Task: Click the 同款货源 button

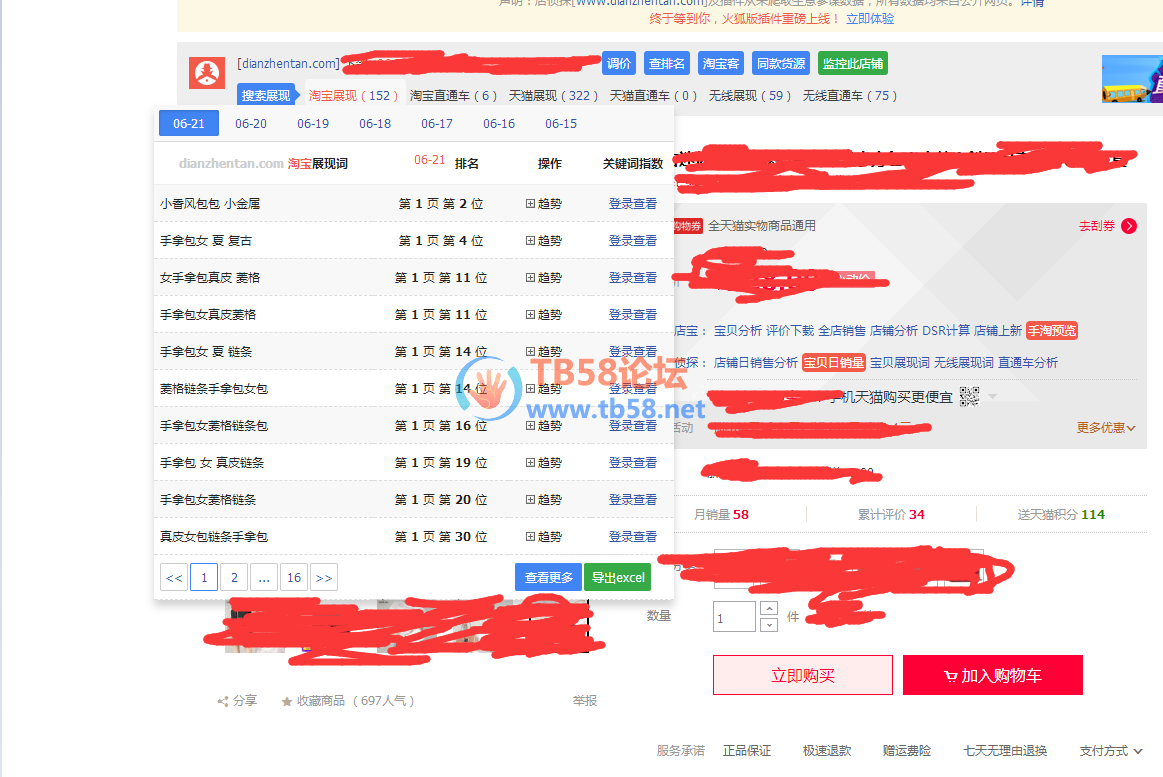Action: [781, 64]
